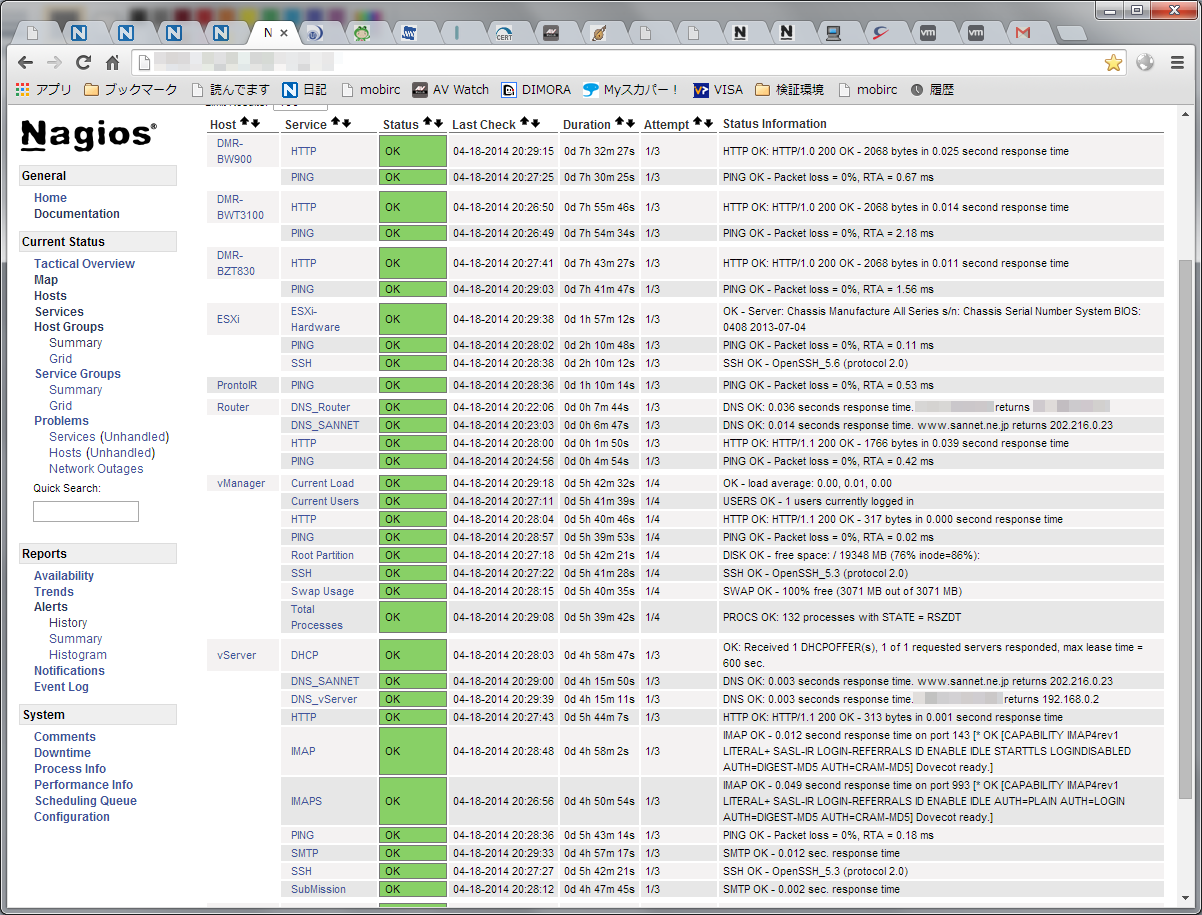Screen dimensions: 1202x915
Task: Sort Status column descending using down arrow
Action: [439, 123]
